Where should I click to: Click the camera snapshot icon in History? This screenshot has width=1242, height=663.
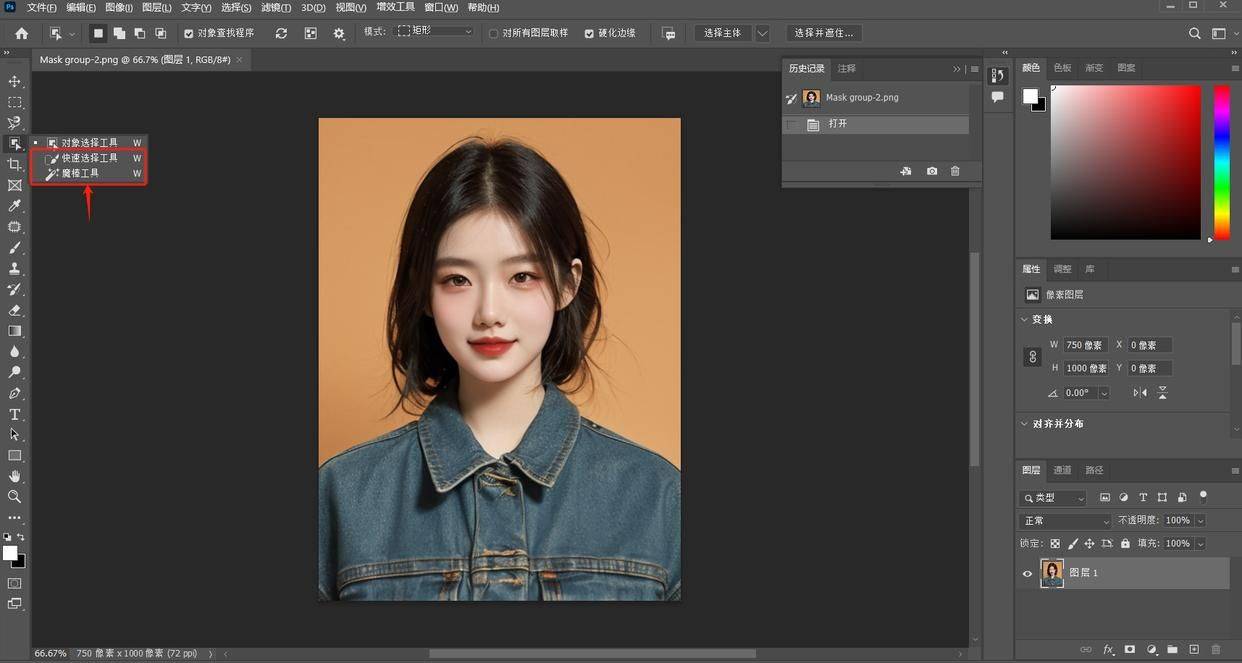click(932, 171)
